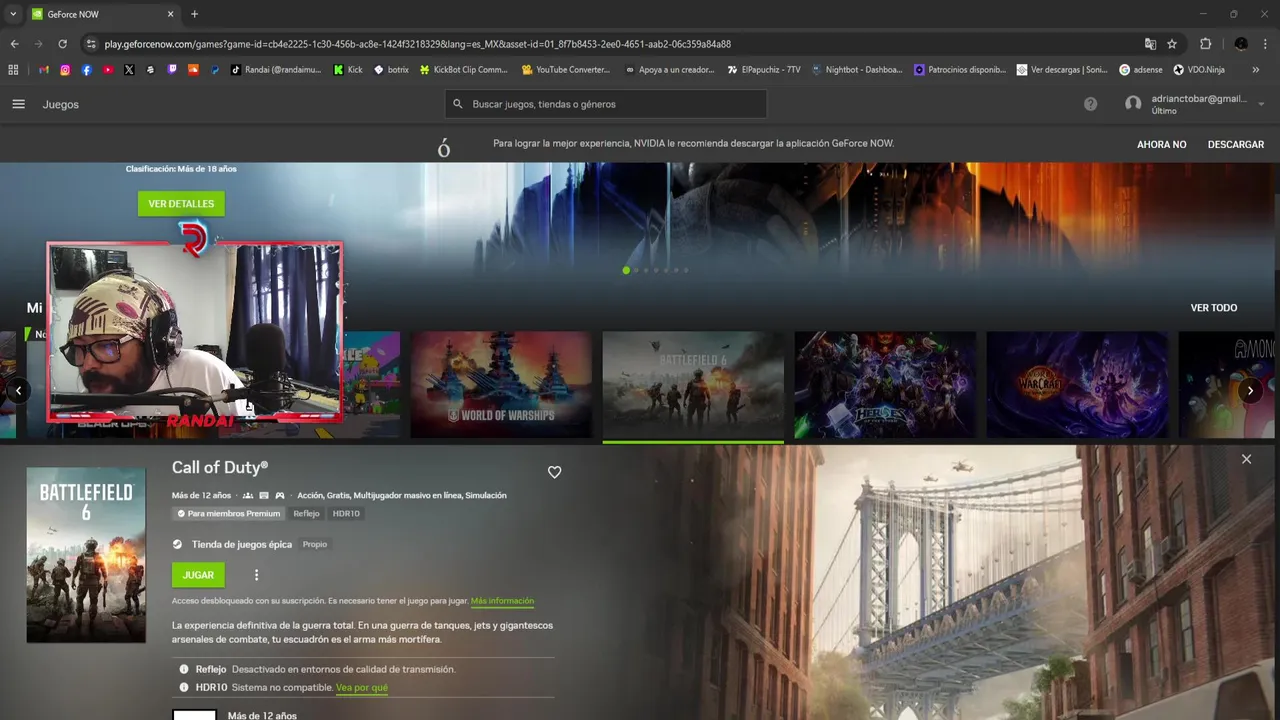This screenshot has width=1280, height=720.
Task: Select the World of Warships thumbnail
Action: (501, 385)
